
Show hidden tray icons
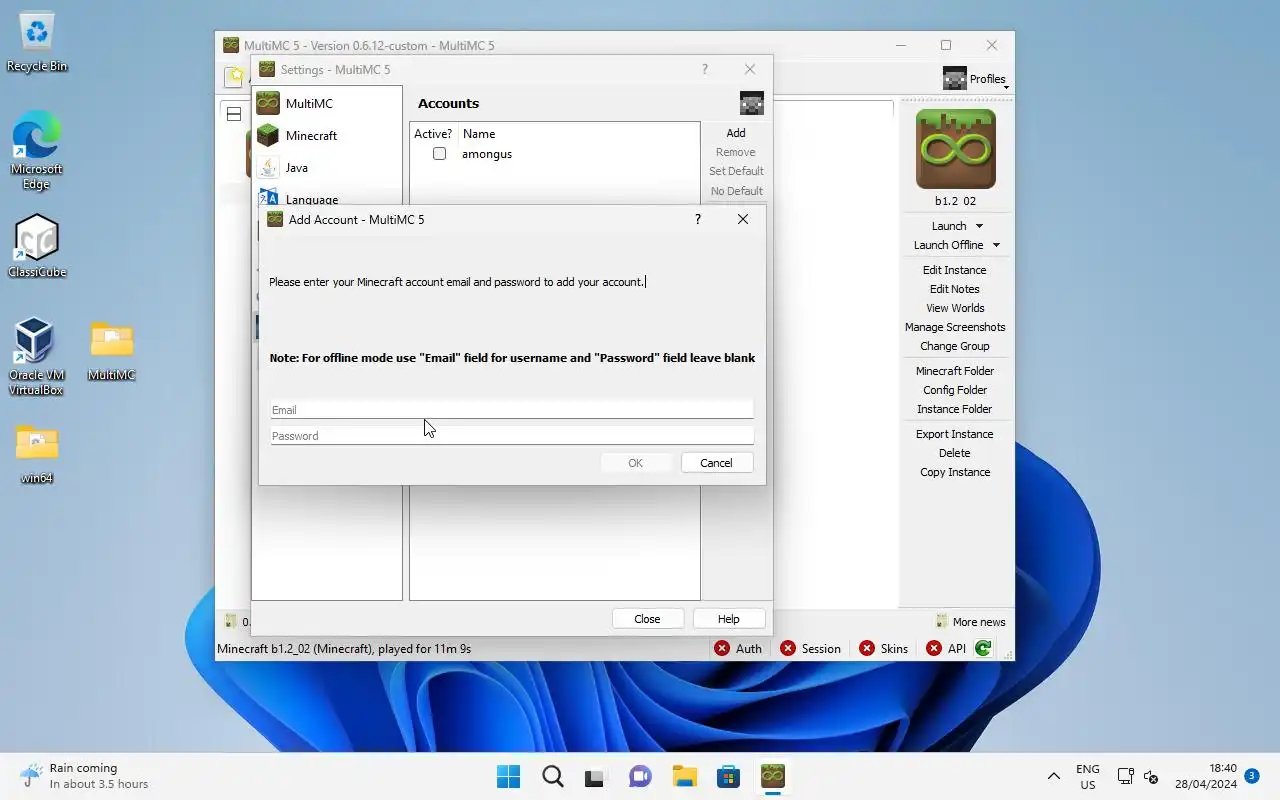pos(1053,776)
